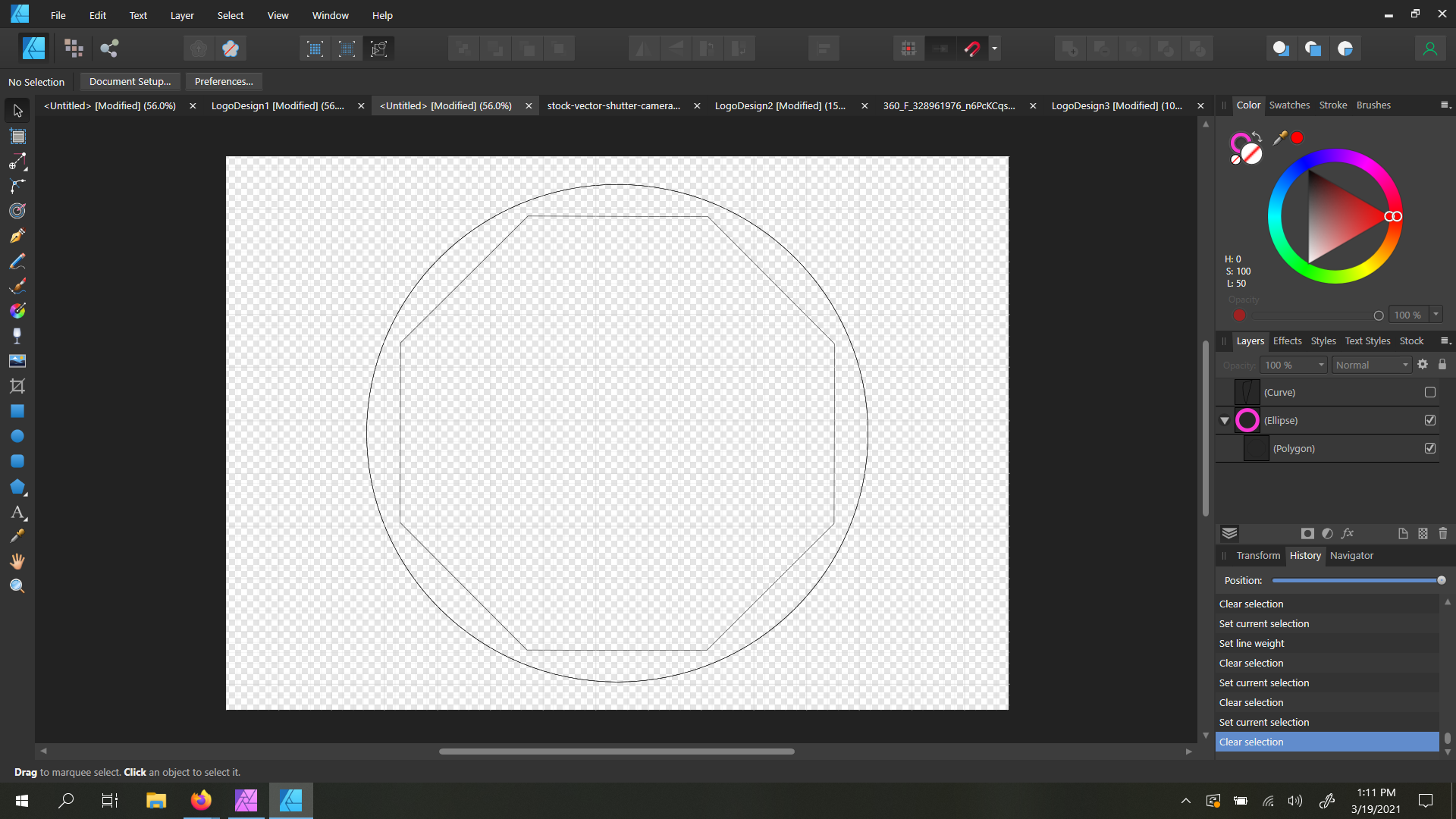1456x819 pixels.
Task: Select the Pen tool
Action: point(17,236)
